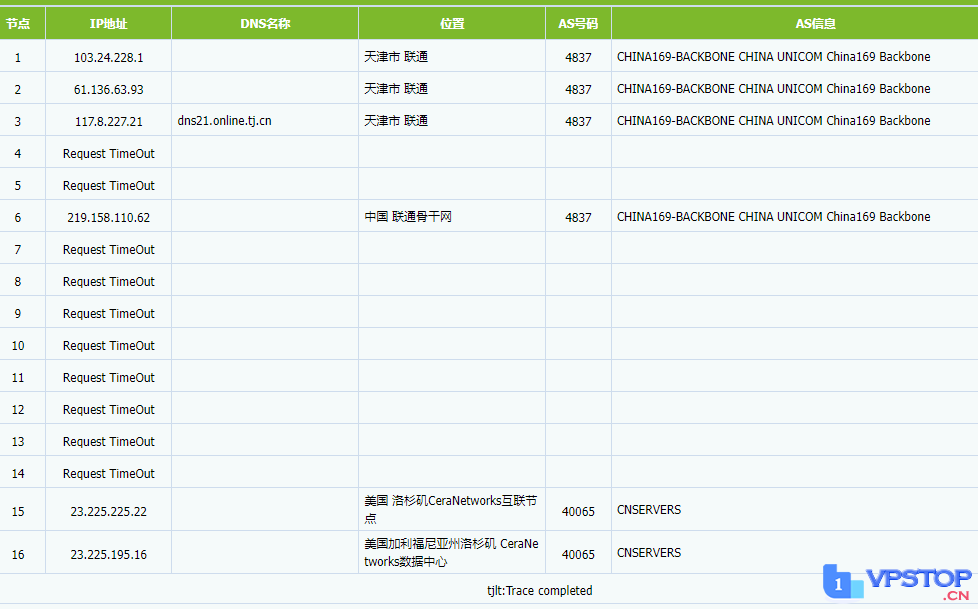
Task: Select IP address 103.24.228.1
Action: [x=109, y=57]
